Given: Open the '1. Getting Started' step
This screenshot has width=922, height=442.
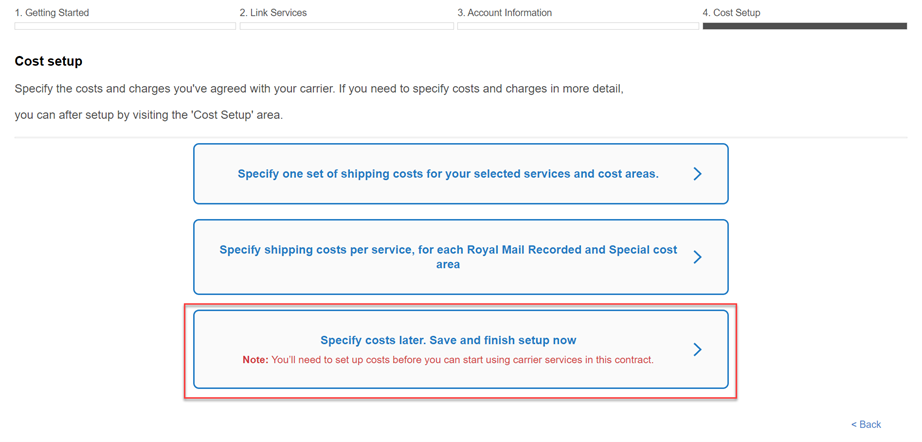Looking at the screenshot, I should click(52, 12).
